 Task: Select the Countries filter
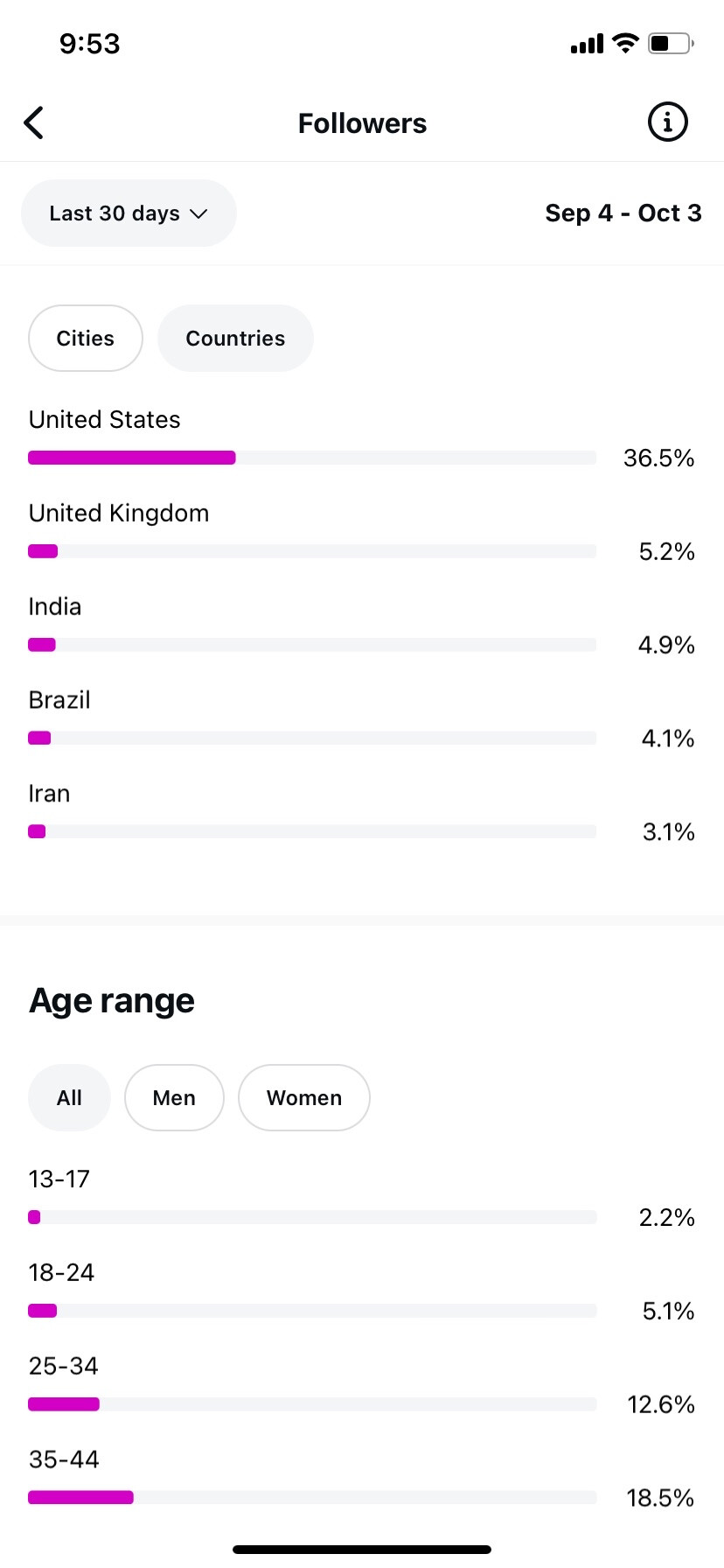235,339
